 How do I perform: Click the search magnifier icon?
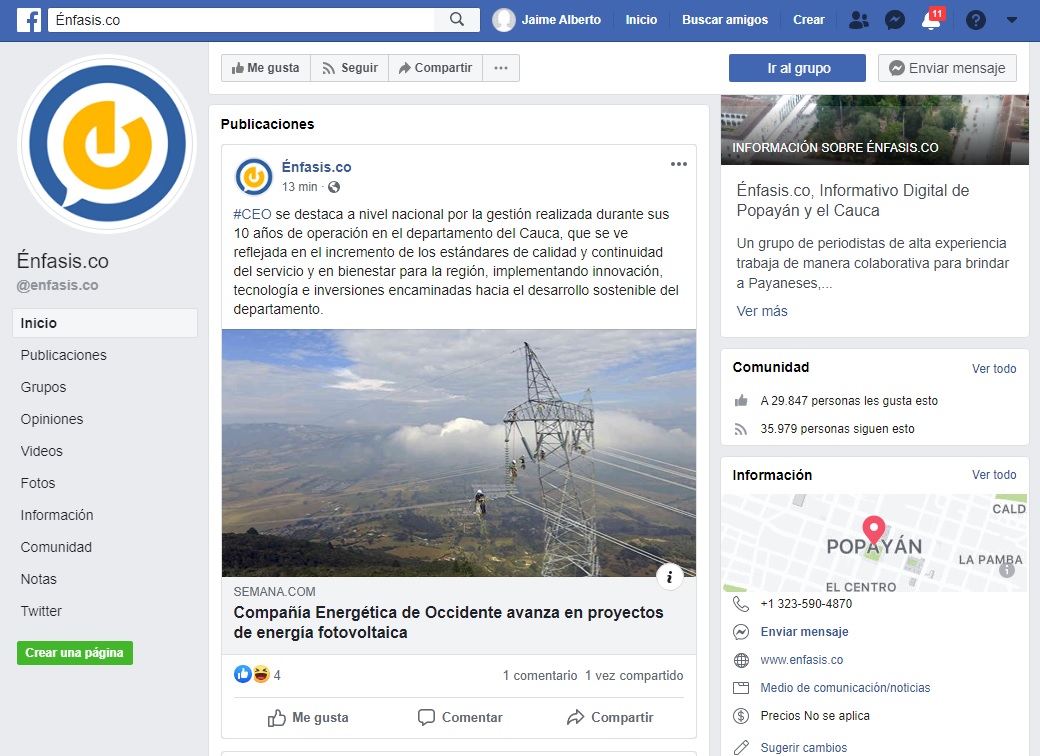coord(456,19)
